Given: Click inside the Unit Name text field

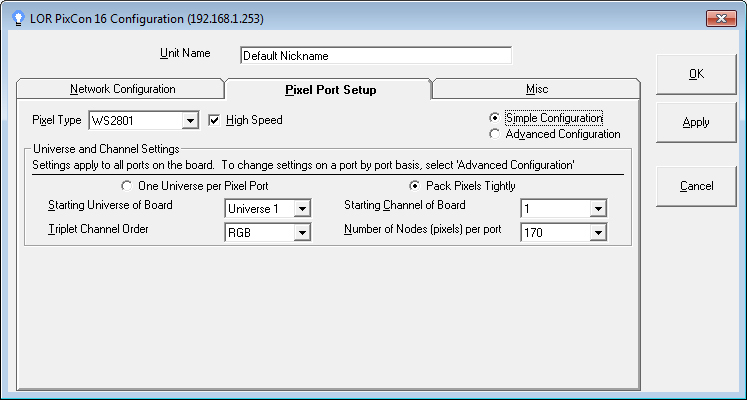Looking at the screenshot, I should pyautogui.click(x=375, y=56).
